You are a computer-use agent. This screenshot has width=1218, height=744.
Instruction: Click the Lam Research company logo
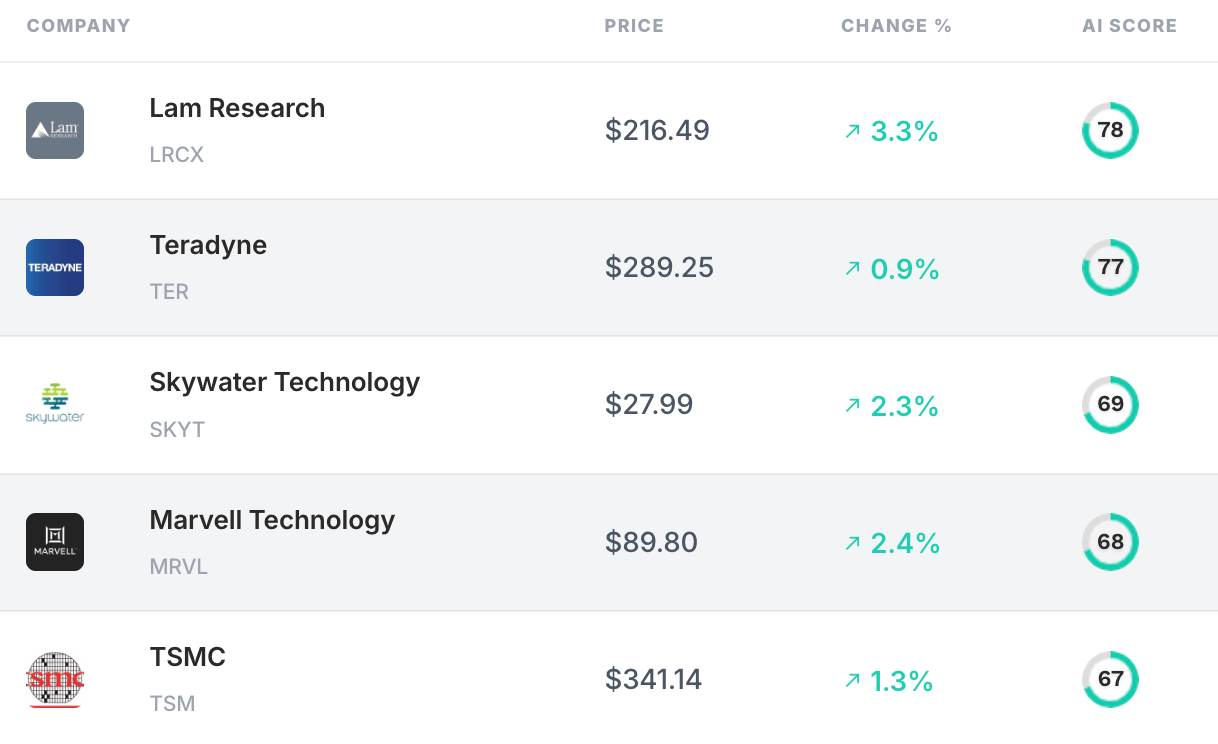click(x=55, y=130)
